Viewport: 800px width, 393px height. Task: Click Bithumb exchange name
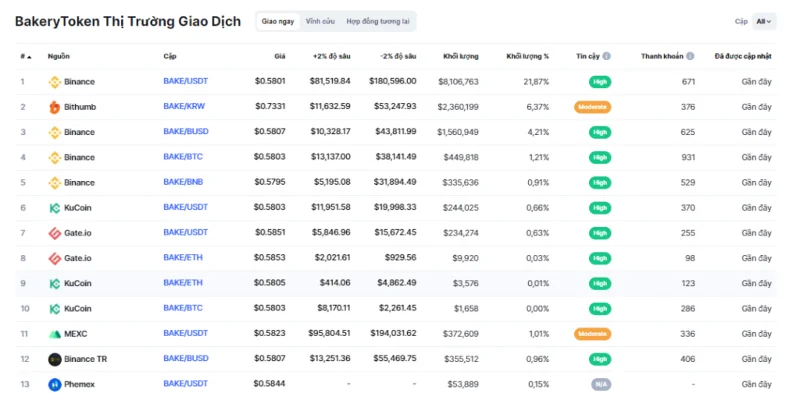click(x=80, y=107)
